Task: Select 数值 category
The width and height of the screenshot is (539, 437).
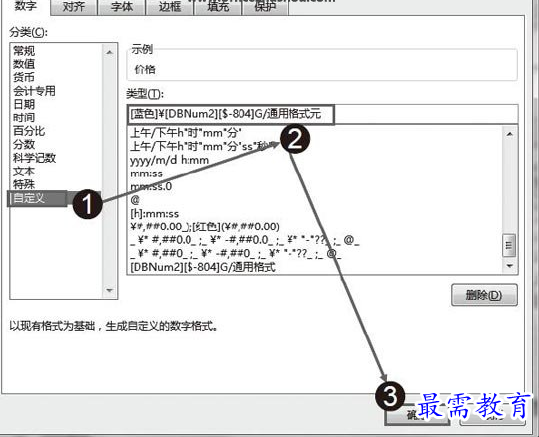Action: [24, 64]
